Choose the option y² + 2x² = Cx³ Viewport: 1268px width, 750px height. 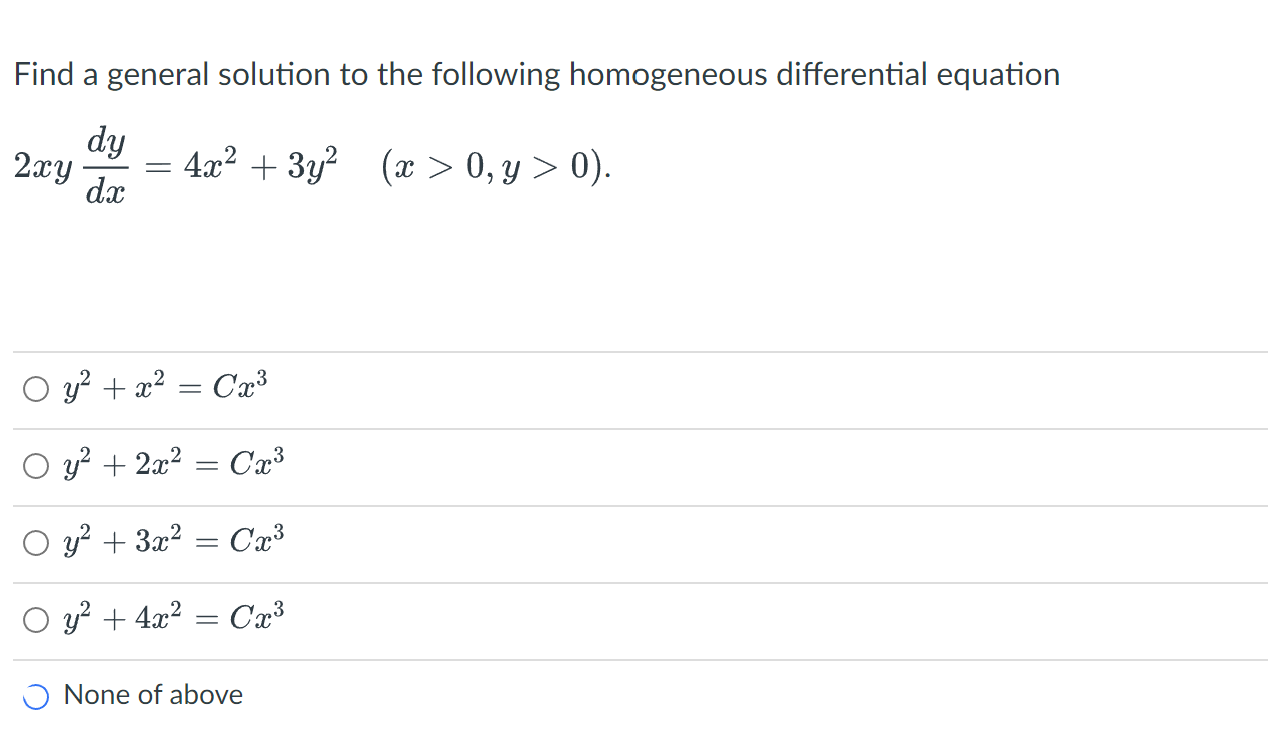pos(35,465)
